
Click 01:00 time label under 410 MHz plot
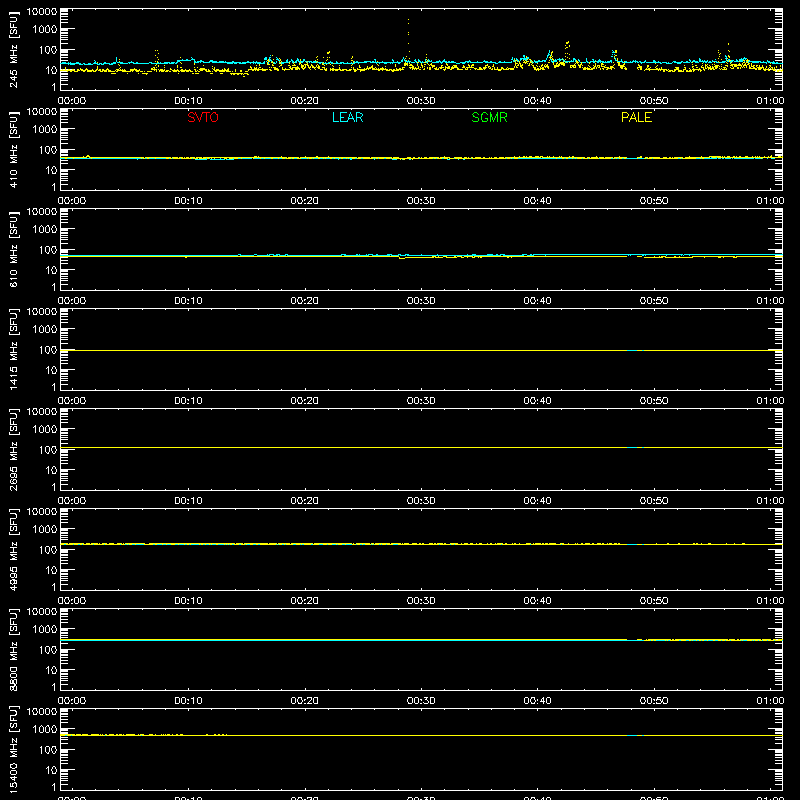point(770,201)
